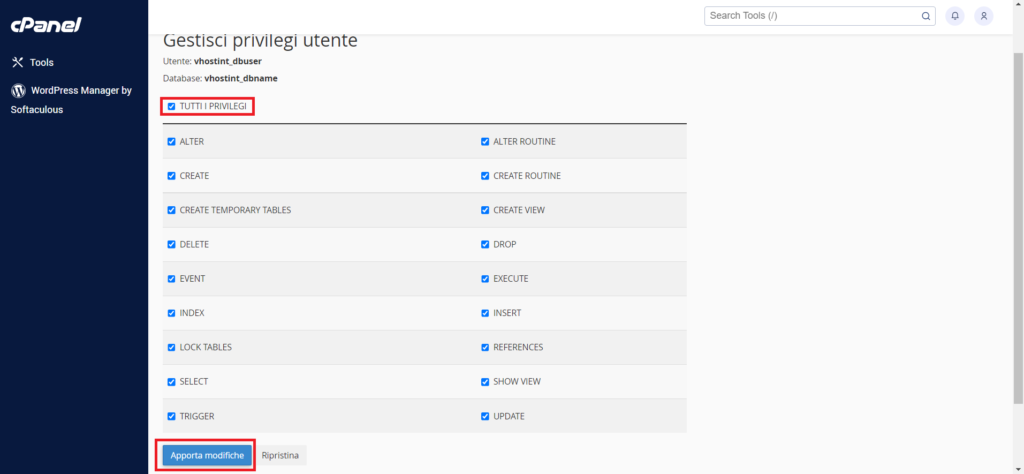Click the Tools wrench icon in the sidebar
1024x474 pixels.
point(18,63)
